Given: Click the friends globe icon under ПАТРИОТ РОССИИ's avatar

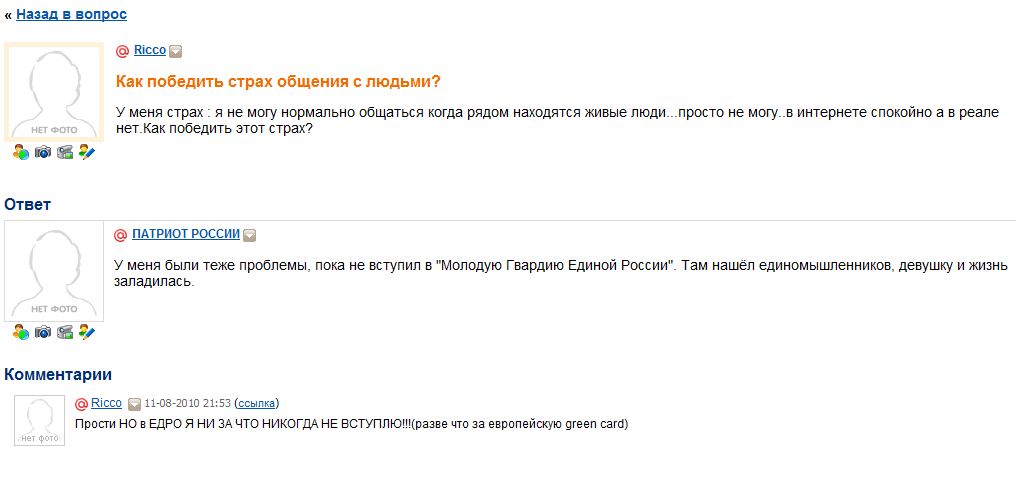Looking at the screenshot, I should (x=20, y=332).
